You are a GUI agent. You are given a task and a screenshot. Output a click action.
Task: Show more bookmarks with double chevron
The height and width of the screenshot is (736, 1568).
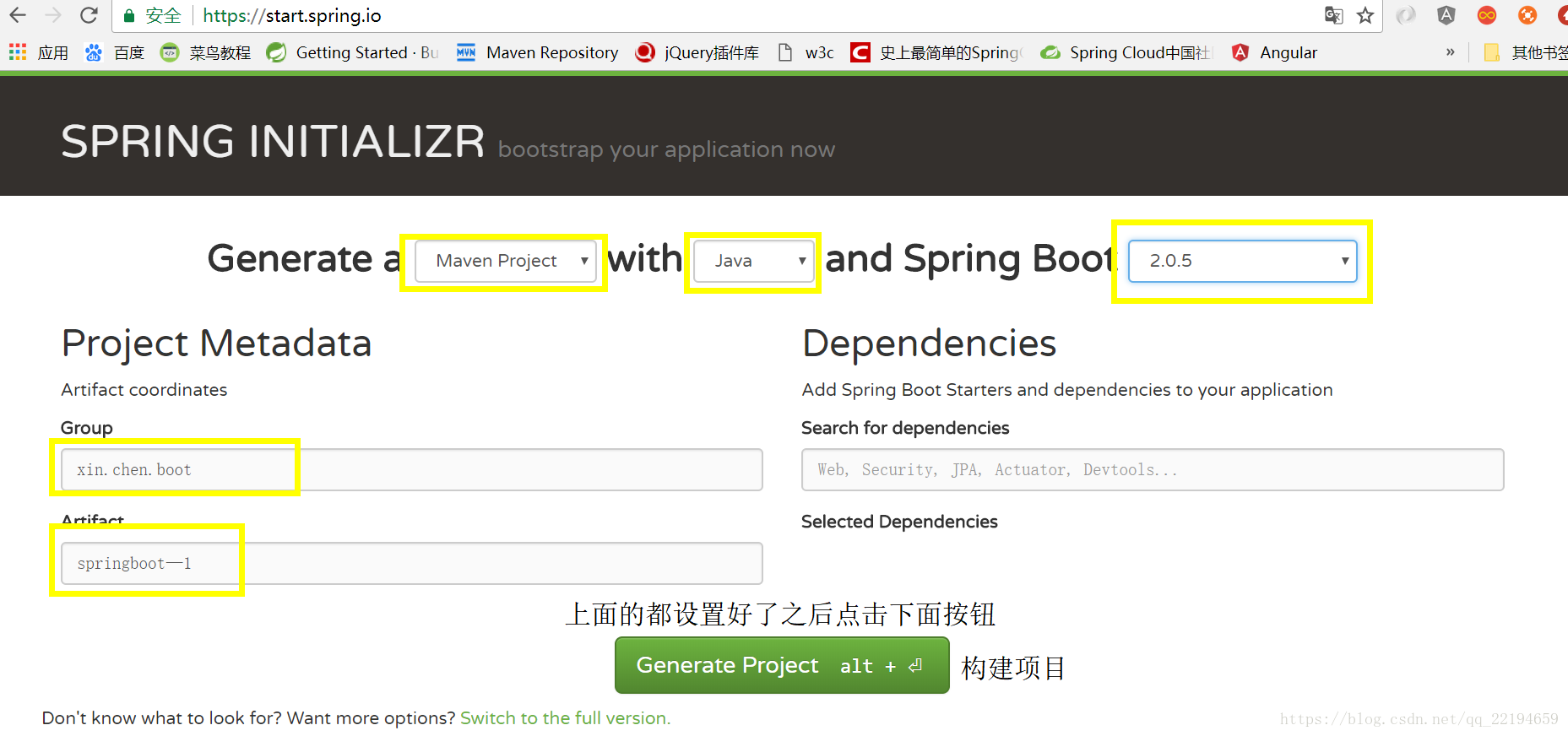1450,52
